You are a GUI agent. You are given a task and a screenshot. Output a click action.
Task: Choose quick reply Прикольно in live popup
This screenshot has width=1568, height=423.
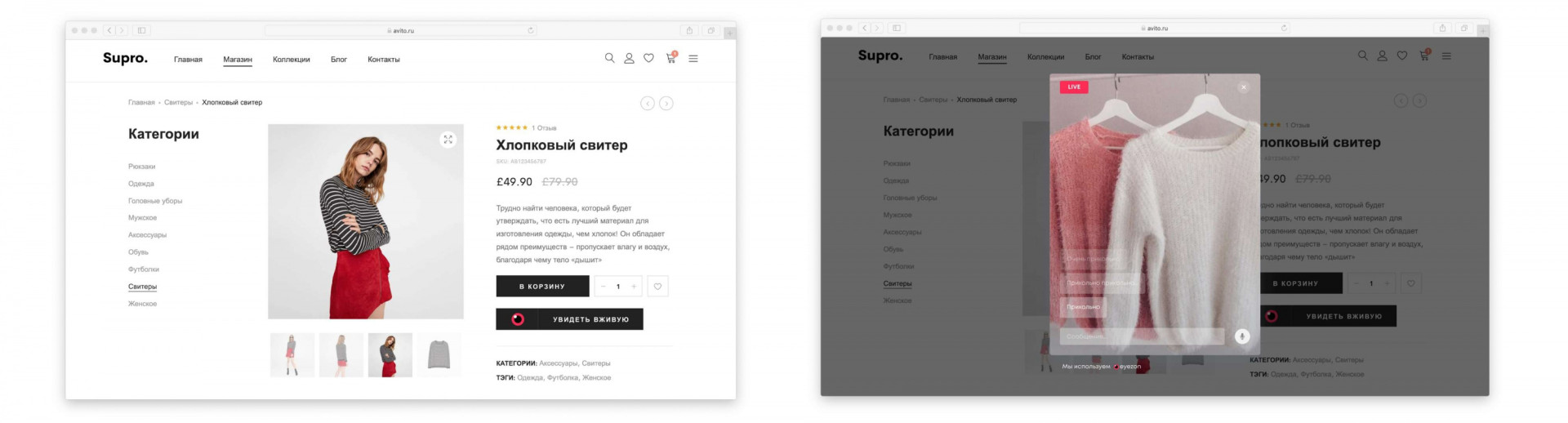[x=1084, y=307]
